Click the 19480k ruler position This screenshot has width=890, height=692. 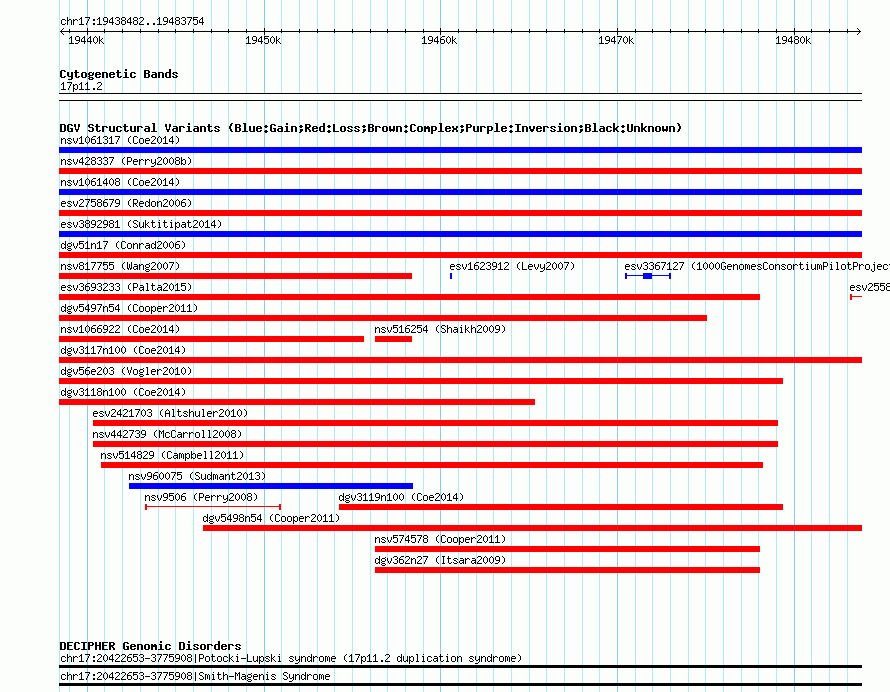pyautogui.click(x=793, y=40)
